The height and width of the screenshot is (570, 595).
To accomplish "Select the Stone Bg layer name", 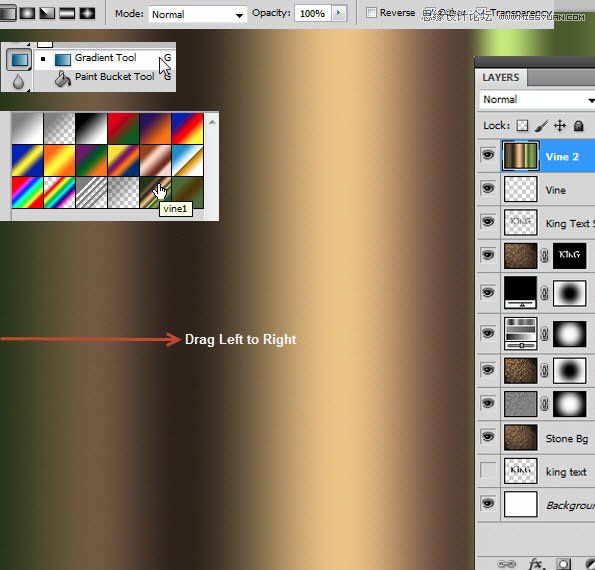I will tap(567, 439).
